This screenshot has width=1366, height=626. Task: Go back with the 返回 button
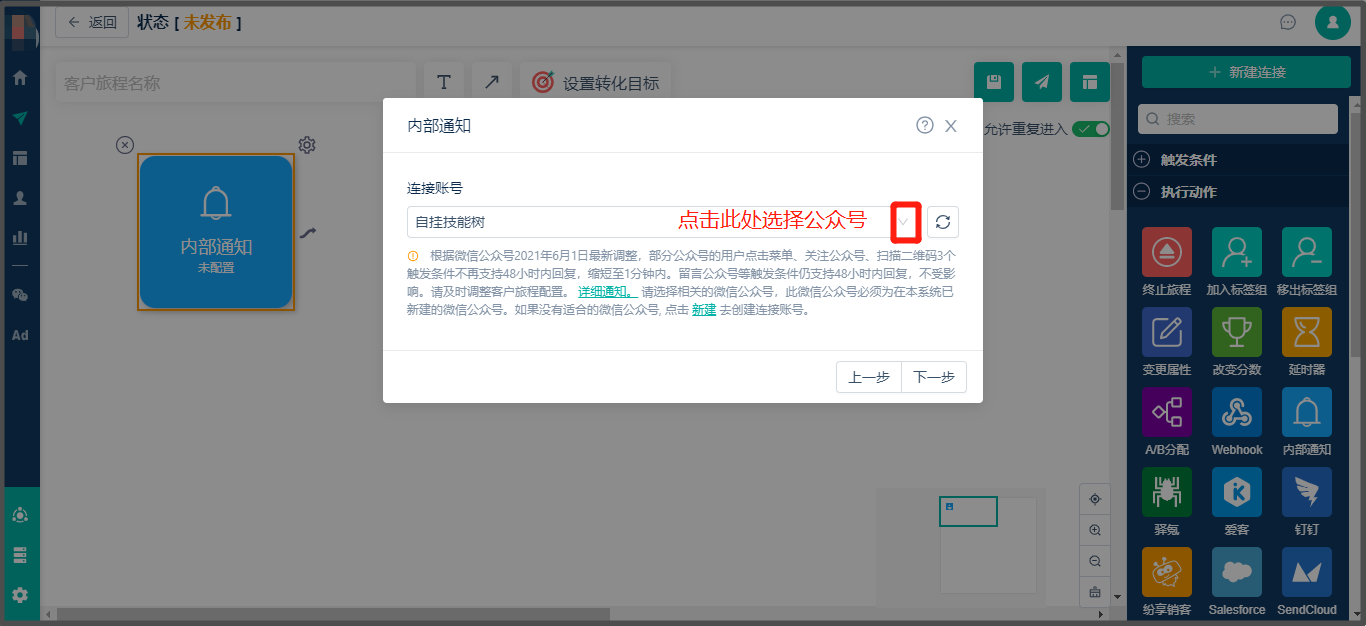92,22
